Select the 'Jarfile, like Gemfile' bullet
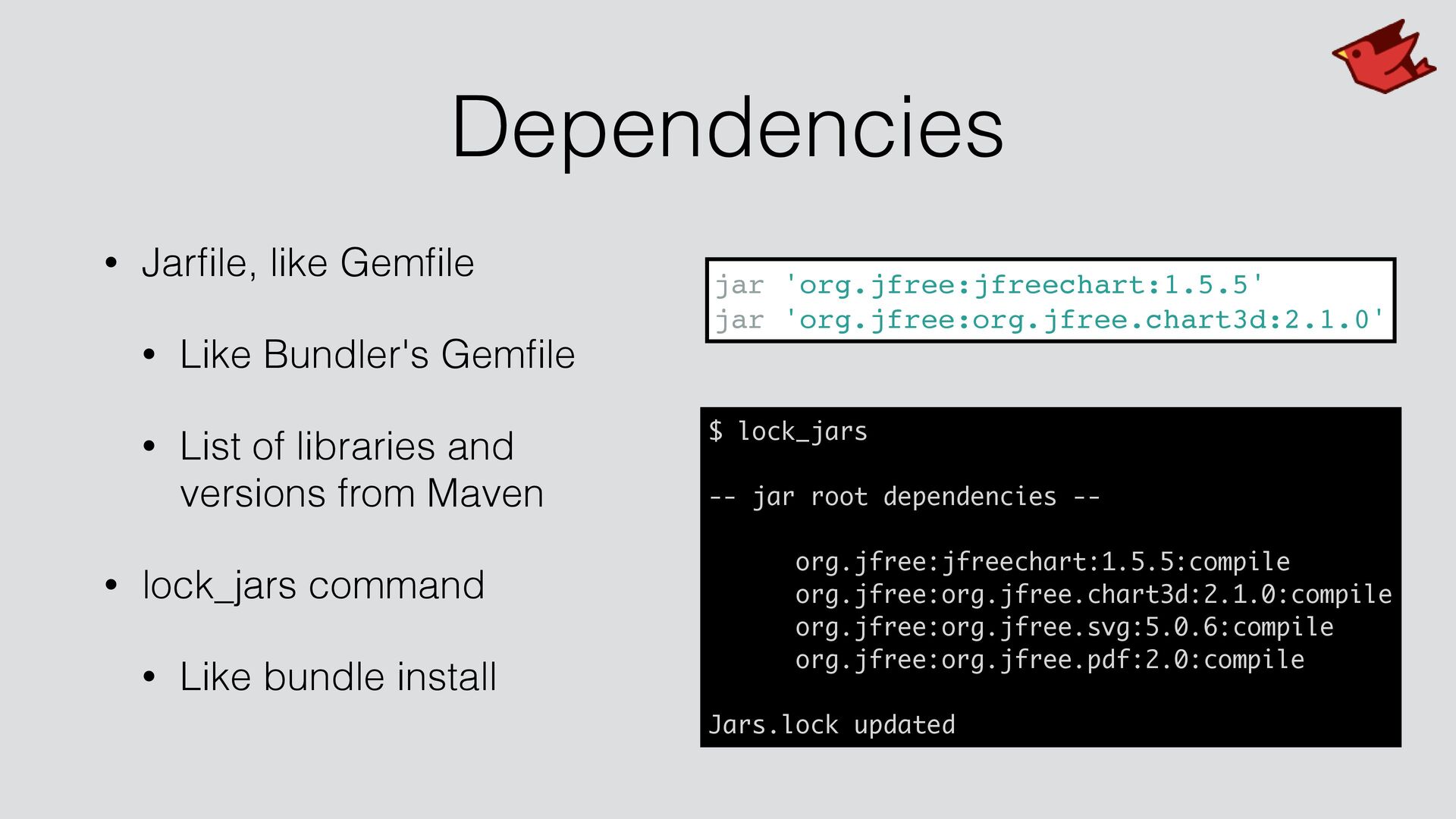Screen dimensions: 1456x819 [x=307, y=263]
